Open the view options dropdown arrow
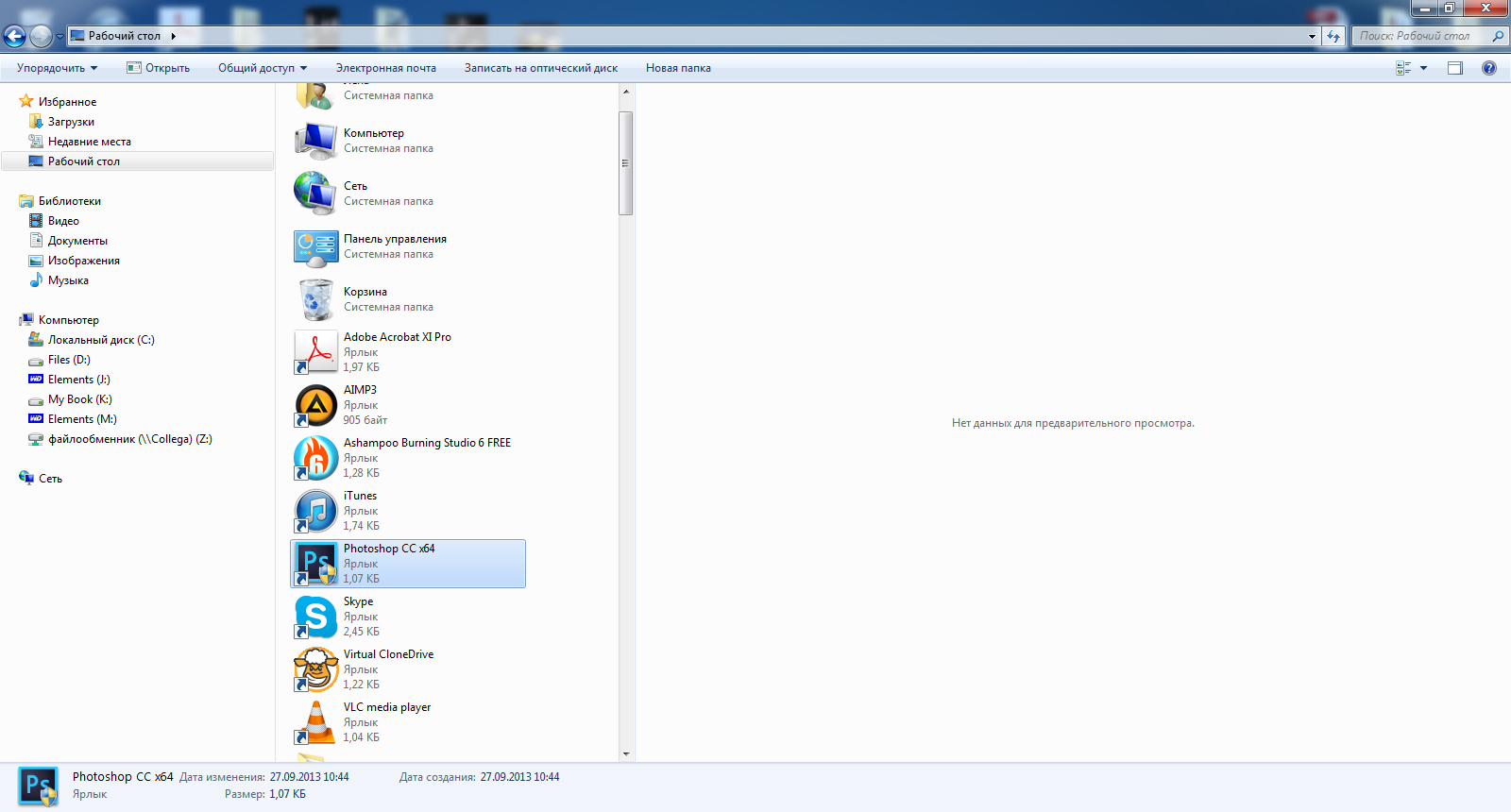The image size is (1511, 812). [x=1423, y=68]
